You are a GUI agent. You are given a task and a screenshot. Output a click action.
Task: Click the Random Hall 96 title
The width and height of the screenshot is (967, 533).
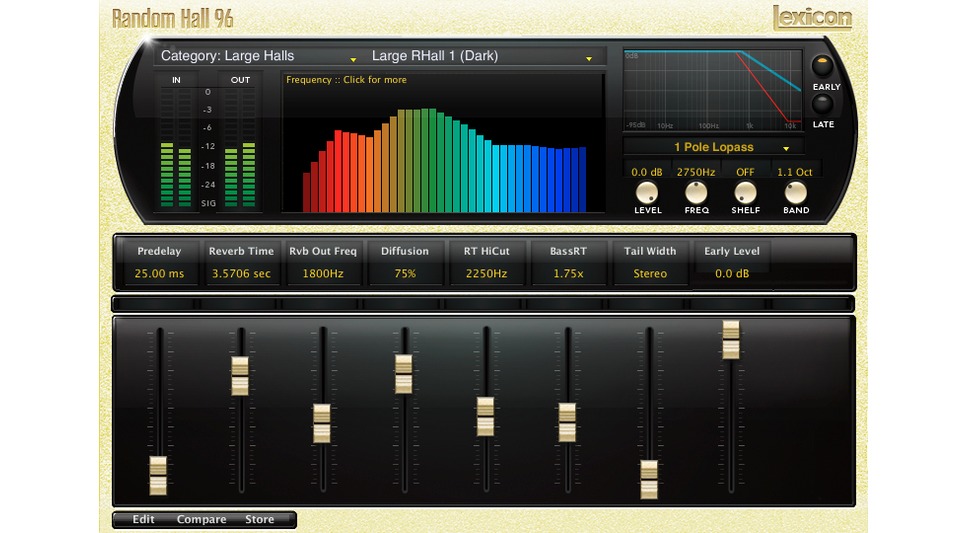tap(173, 19)
